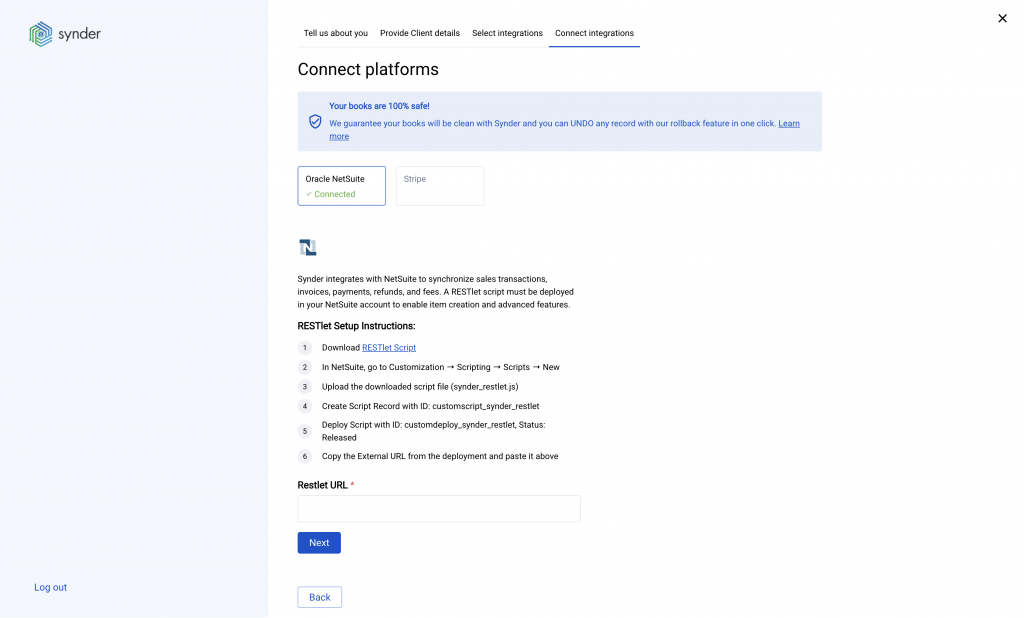Click step 1 number badge

tap(305, 348)
